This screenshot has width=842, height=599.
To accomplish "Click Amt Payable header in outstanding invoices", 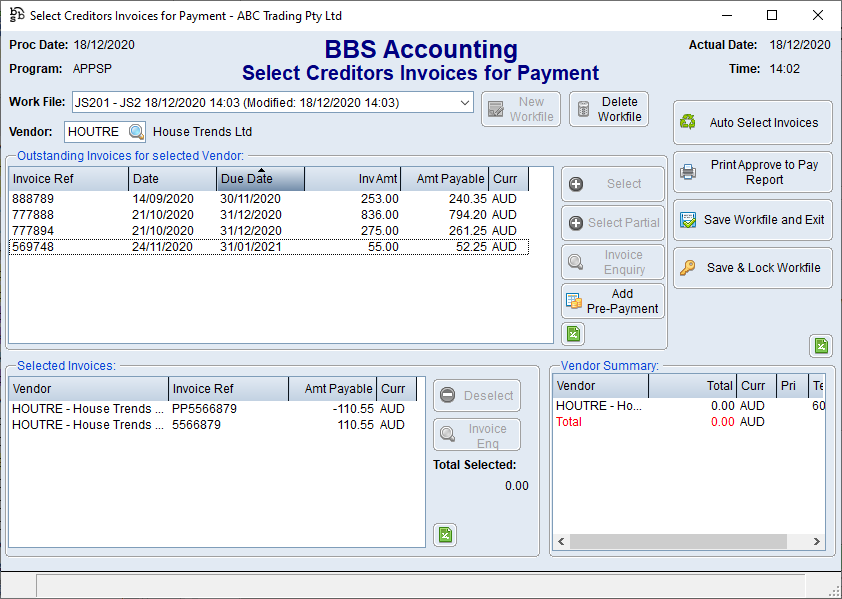I will [450, 179].
